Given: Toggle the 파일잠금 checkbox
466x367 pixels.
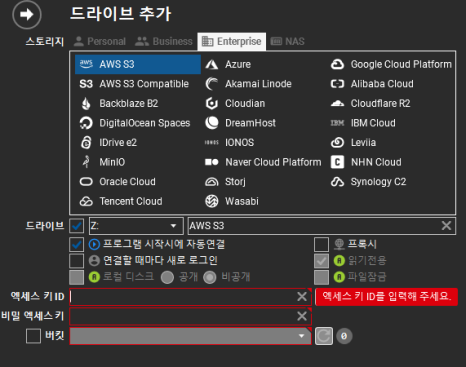Looking at the screenshot, I should coord(321,277).
